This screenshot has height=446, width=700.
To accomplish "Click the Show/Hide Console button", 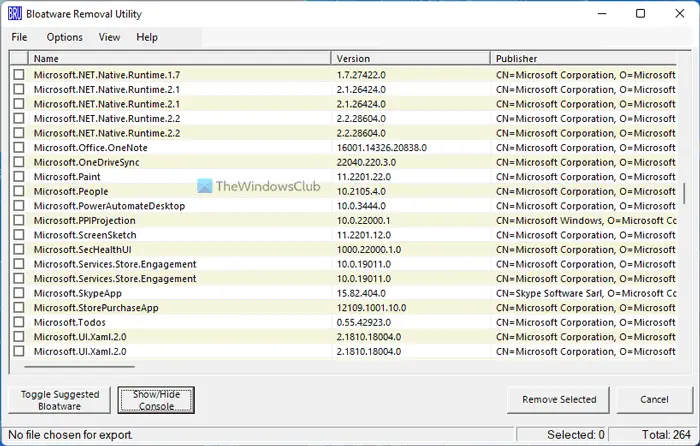I will tap(156, 400).
